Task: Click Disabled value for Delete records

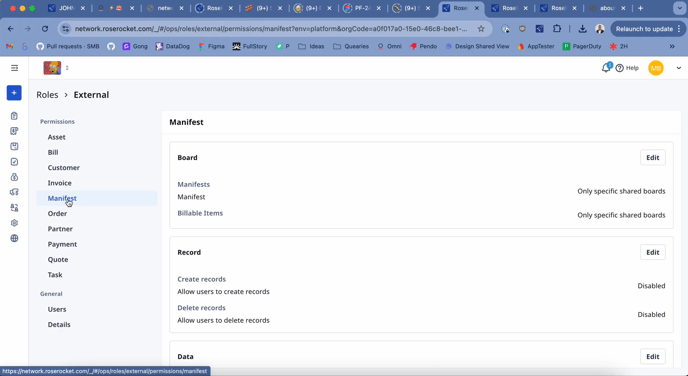Action: click(651, 315)
